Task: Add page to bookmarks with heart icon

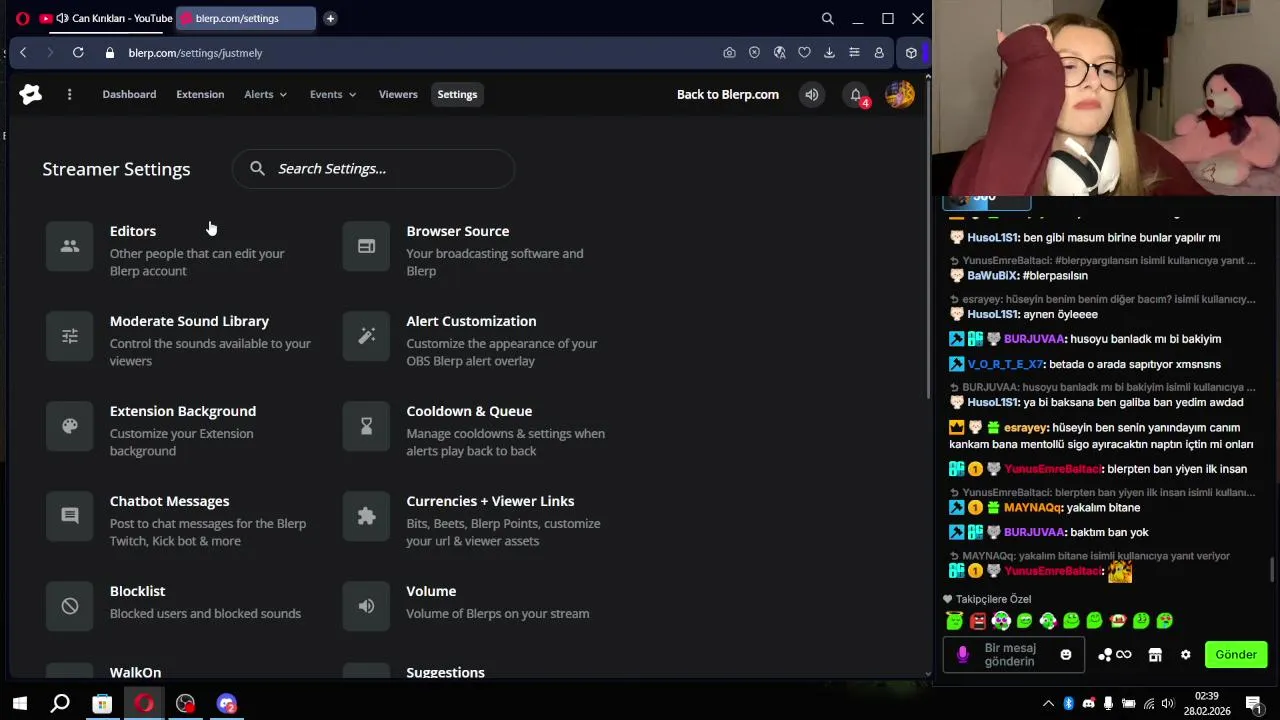Action: [804, 53]
